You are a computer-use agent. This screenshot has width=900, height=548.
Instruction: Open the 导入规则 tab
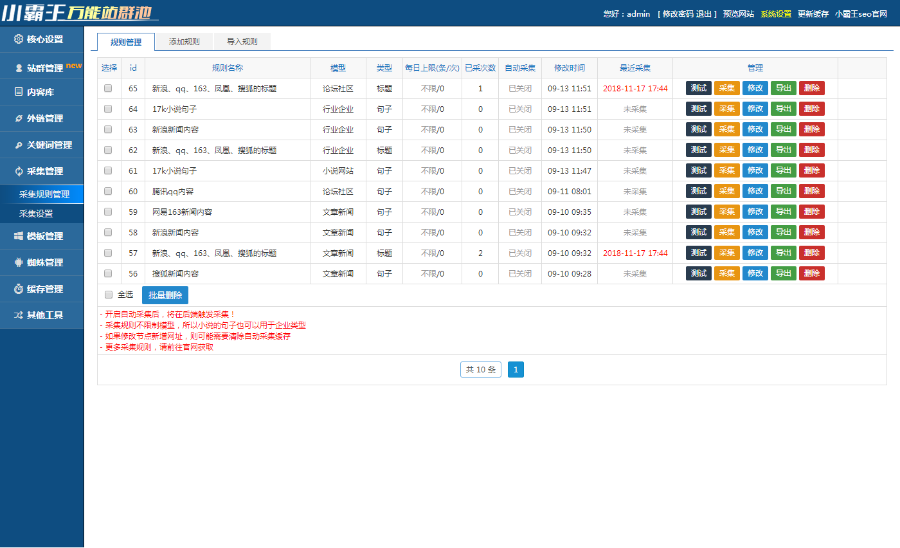(242, 42)
